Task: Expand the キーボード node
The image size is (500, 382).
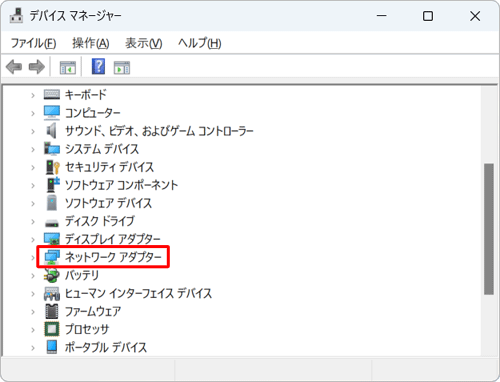Action: pyautogui.click(x=33, y=95)
